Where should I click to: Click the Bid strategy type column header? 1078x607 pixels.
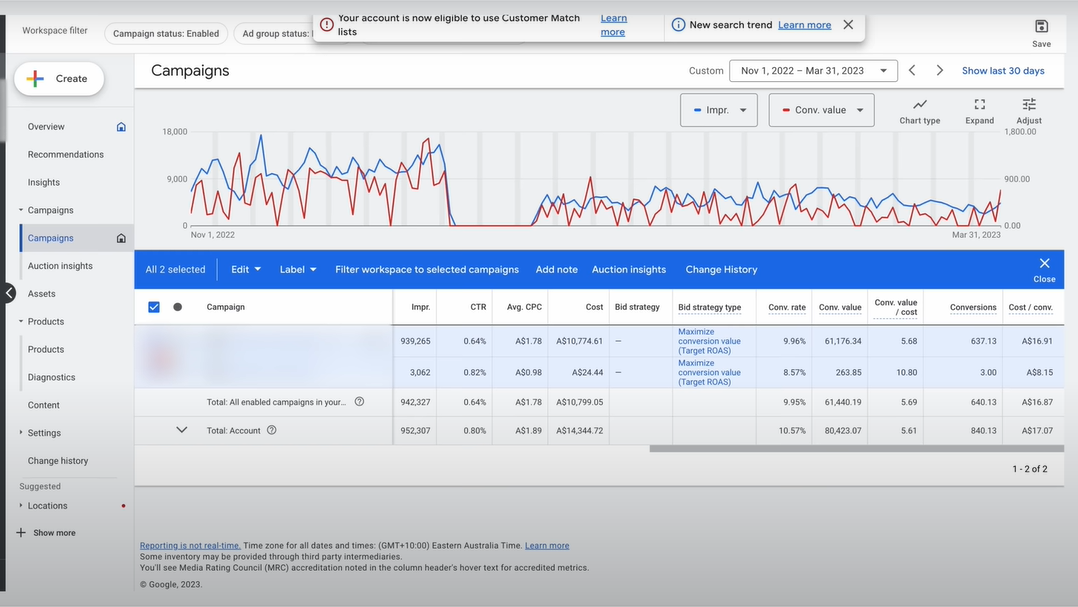click(710, 307)
